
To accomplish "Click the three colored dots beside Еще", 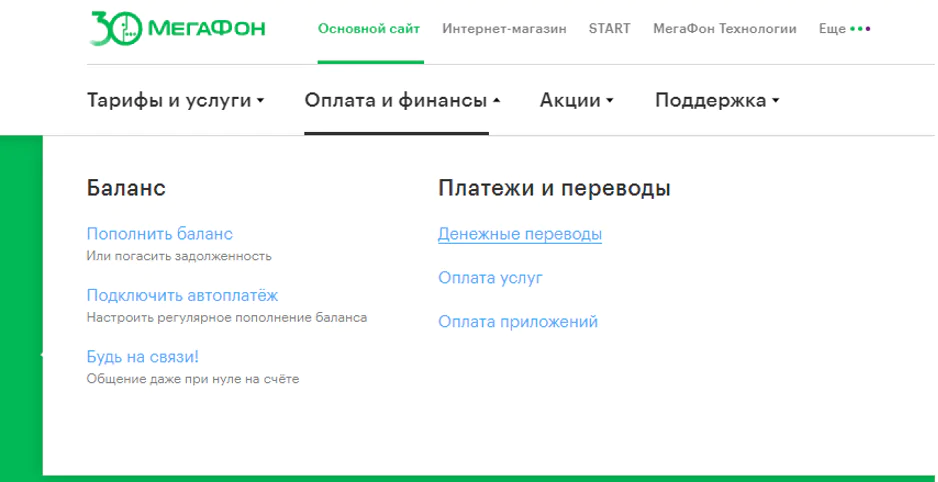I will 860,29.
